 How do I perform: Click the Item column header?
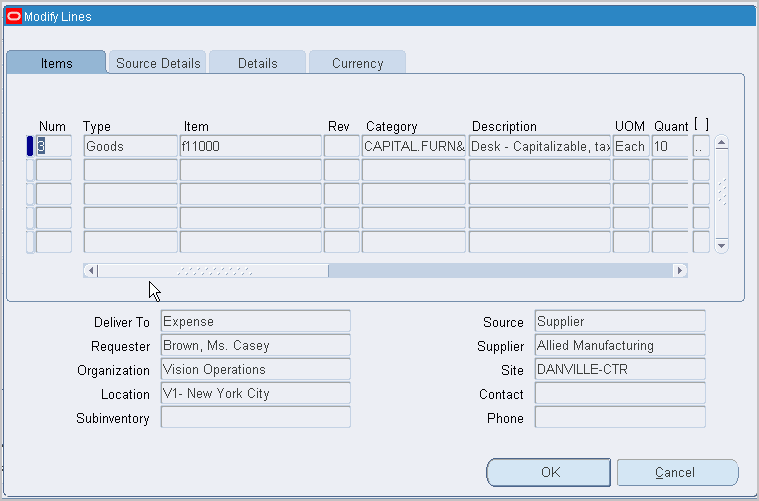coord(196,127)
